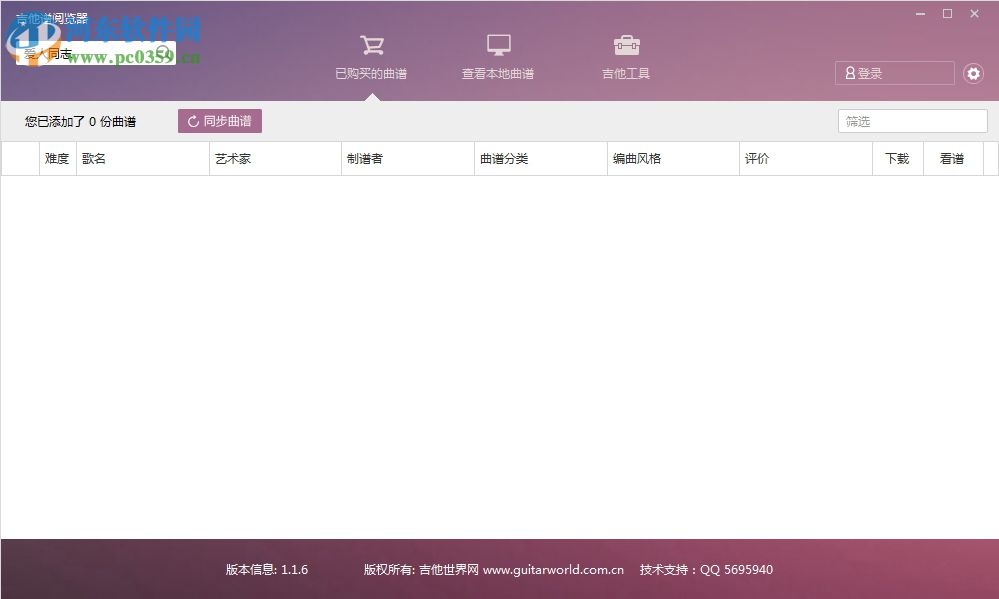Click the 下载 column header

(896, 158)
